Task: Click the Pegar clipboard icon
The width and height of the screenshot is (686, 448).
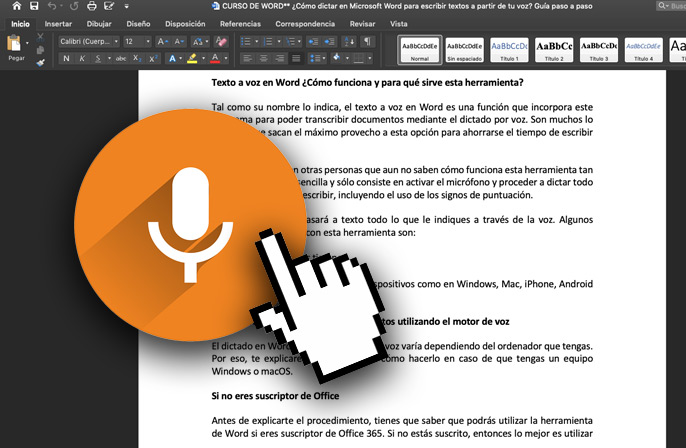Action: coord(15,45)
